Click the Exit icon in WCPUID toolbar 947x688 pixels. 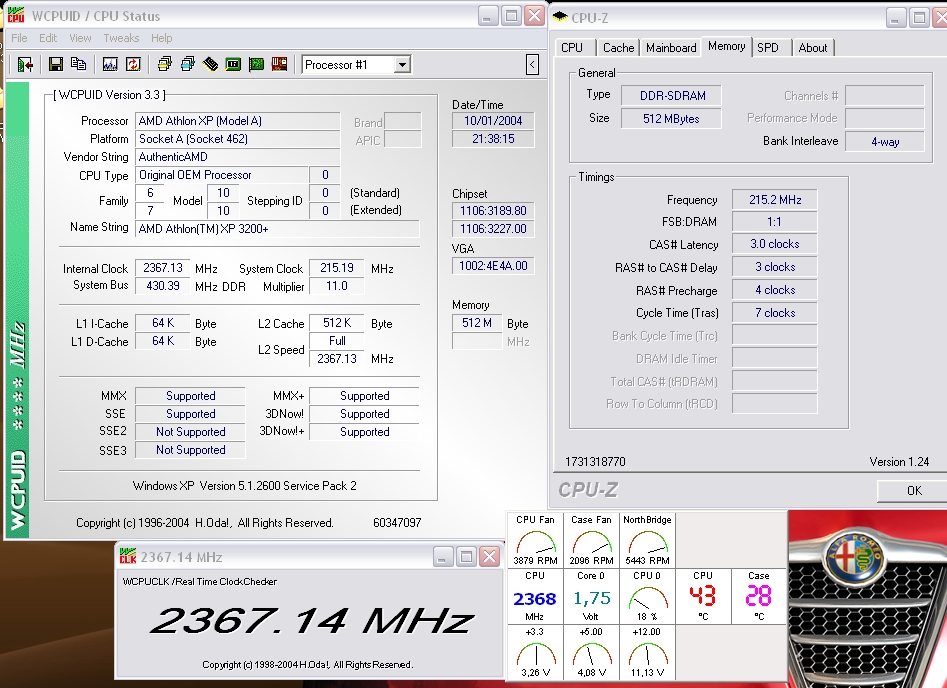pyautogui.click(x=24, y=64)
